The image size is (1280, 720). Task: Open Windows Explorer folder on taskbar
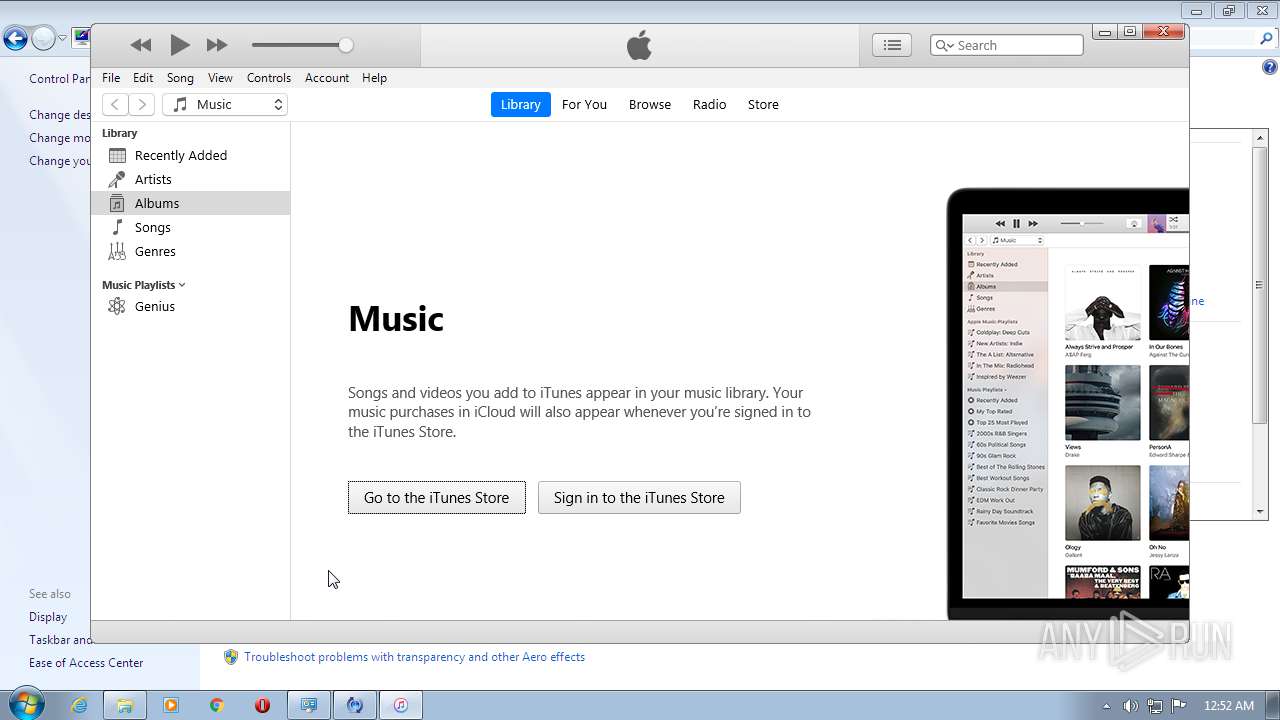125,705
